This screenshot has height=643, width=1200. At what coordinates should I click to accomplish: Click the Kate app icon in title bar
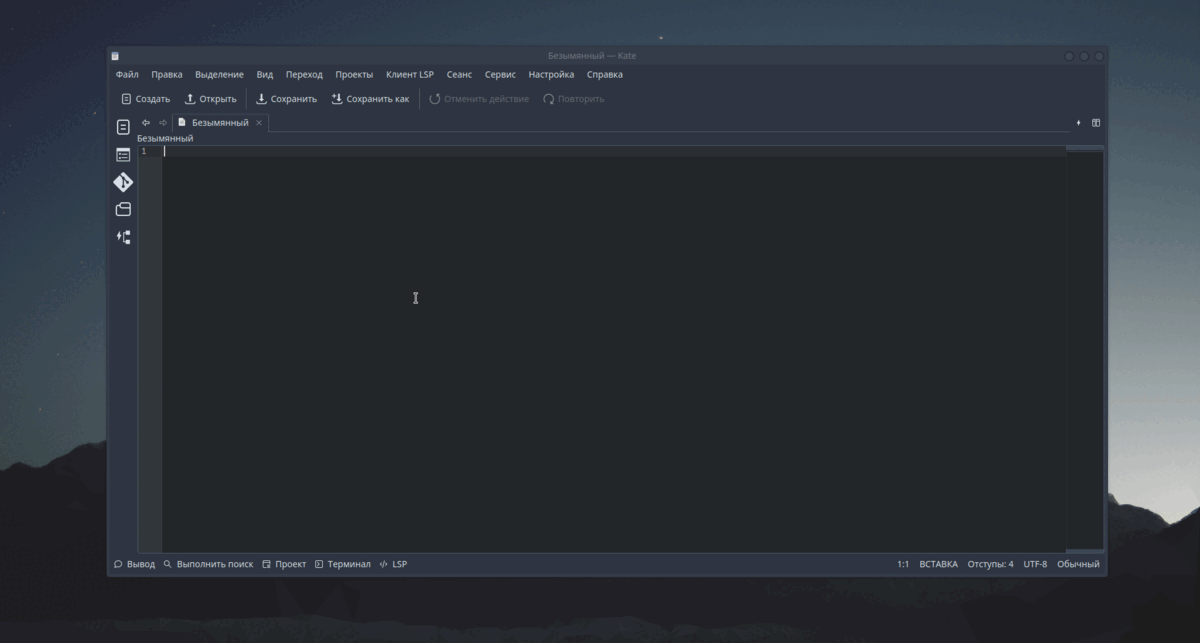(x=115, y=56)
